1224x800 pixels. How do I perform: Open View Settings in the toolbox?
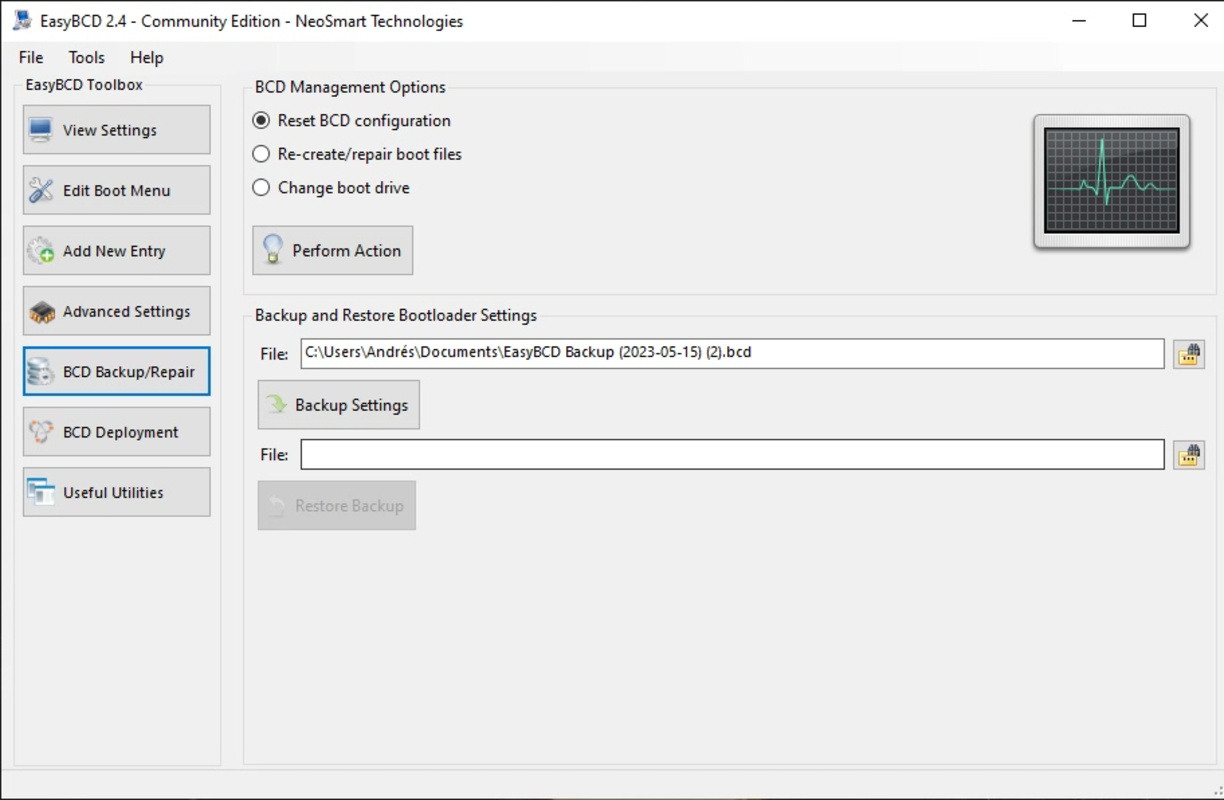click(x=117, y=130)
